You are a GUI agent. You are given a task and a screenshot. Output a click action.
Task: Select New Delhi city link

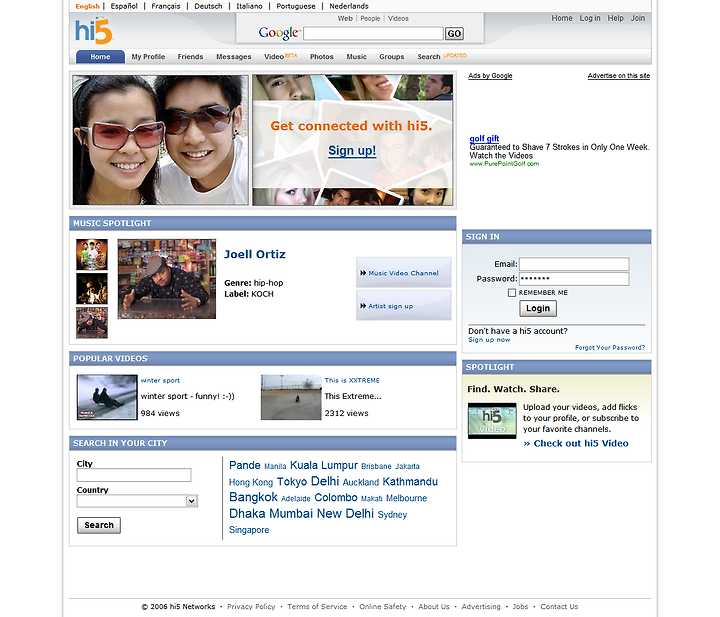345,513
